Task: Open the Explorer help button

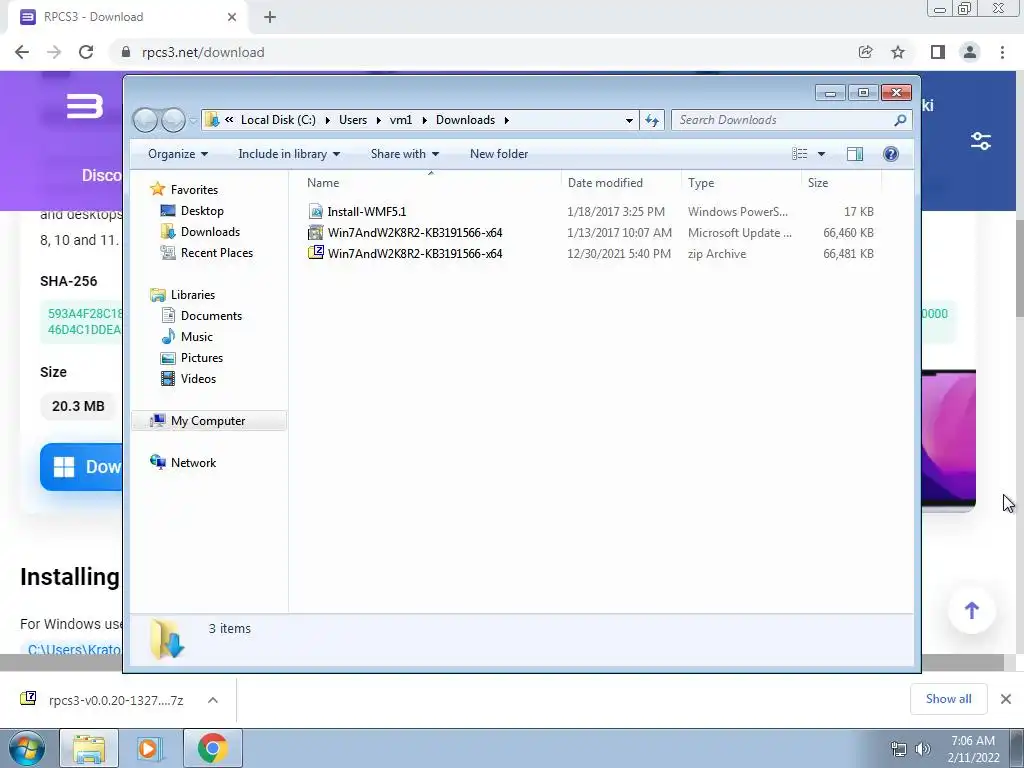Action: click(x=891, y=153)
